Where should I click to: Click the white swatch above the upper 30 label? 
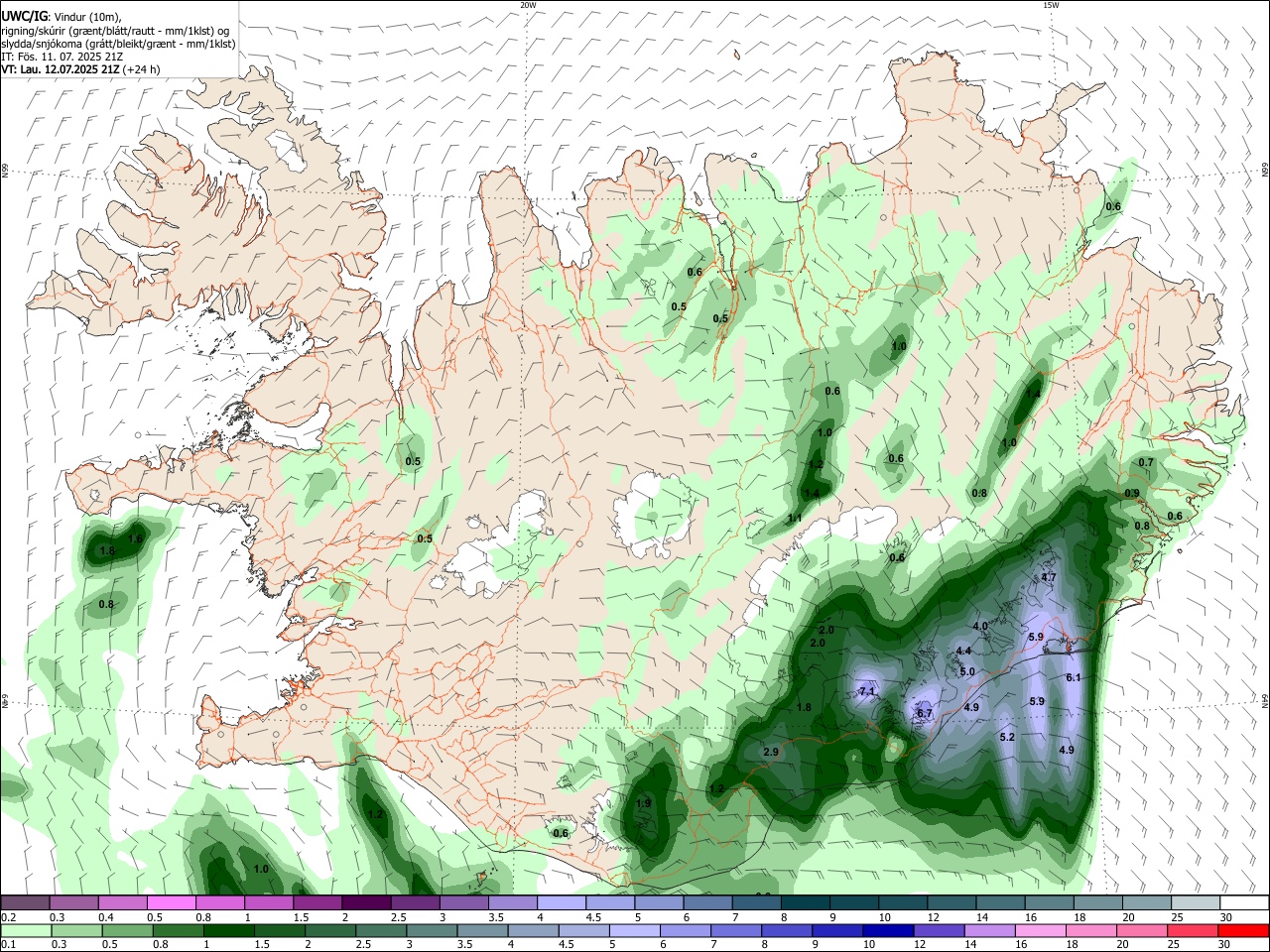click(x=1244, y=903)
